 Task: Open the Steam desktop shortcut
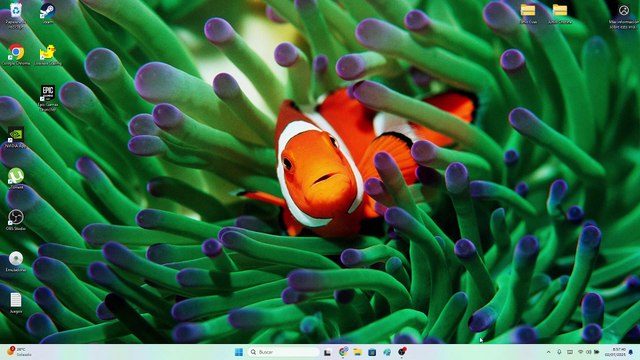pos(48,13)
